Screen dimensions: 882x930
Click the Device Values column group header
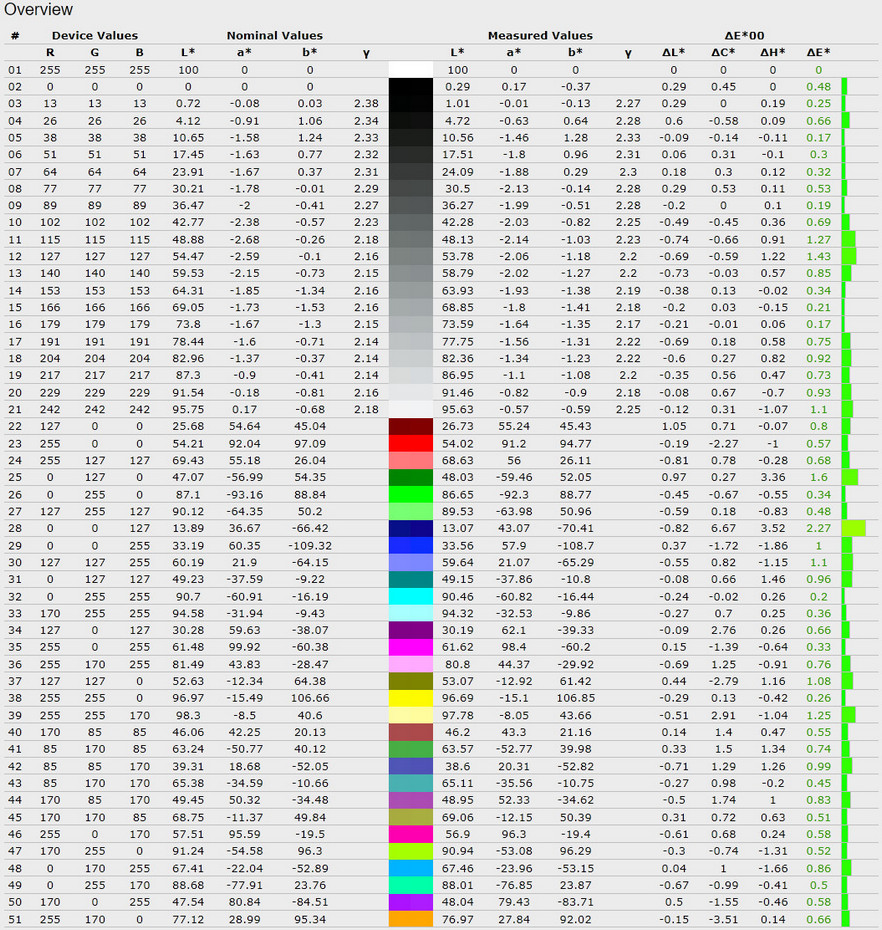click(x=94, y=35)
